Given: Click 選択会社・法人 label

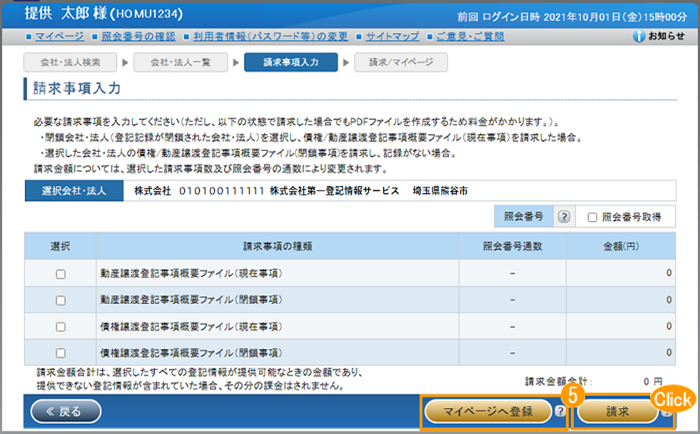Looking at the screenshot, I should pyautogui.click(x=74, y=191).
